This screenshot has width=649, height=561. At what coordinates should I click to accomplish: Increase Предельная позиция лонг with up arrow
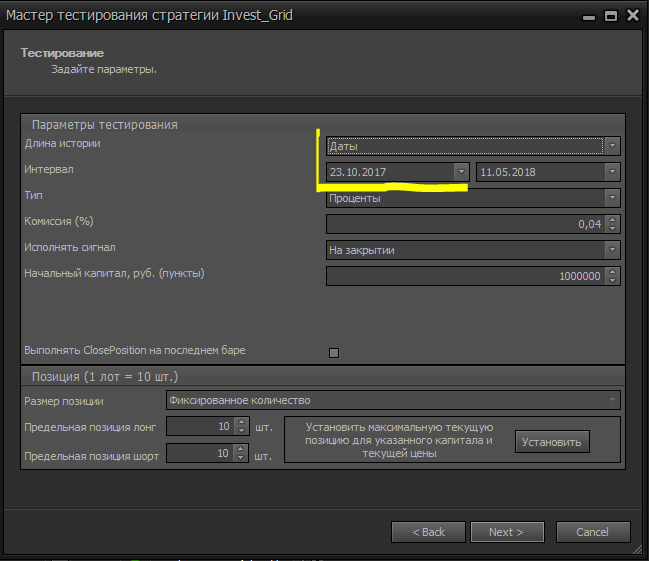click(241, 422)
